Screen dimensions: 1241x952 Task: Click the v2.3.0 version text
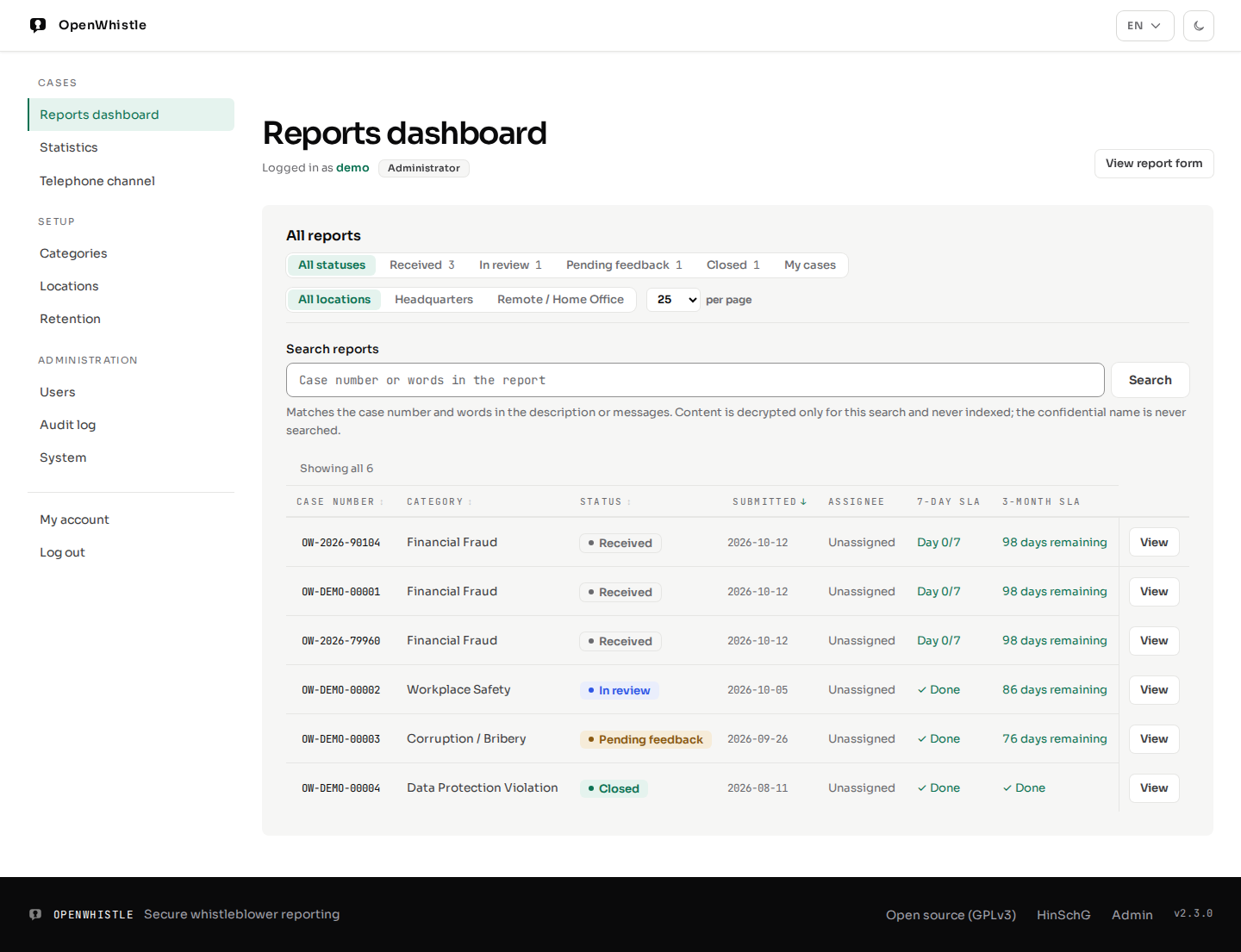[x=1193, y=913]
